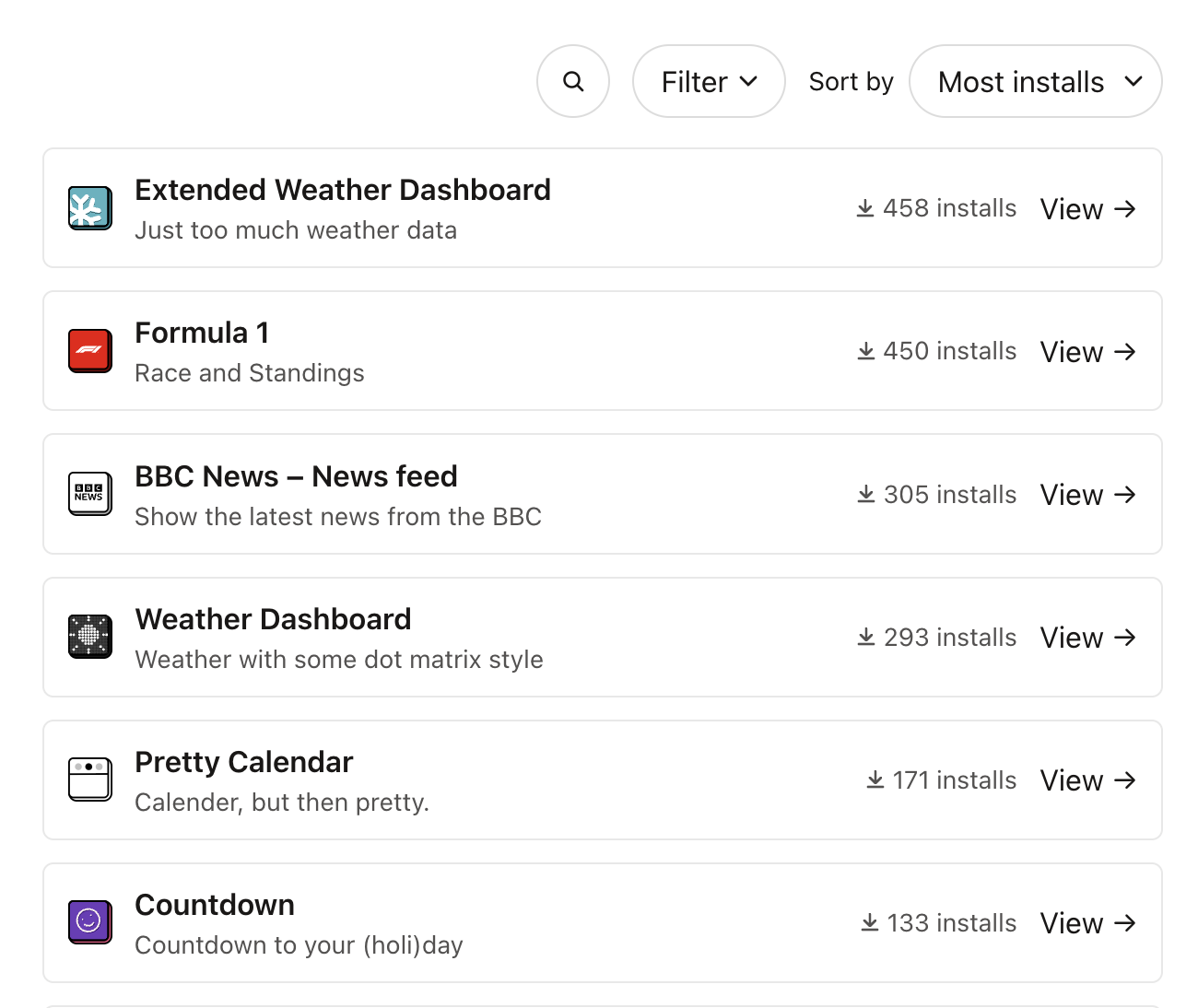View the Pretty Calendar plugin
Image resolution: width=1198 pixels, height=1008 pixels.
click(1087, 780)
